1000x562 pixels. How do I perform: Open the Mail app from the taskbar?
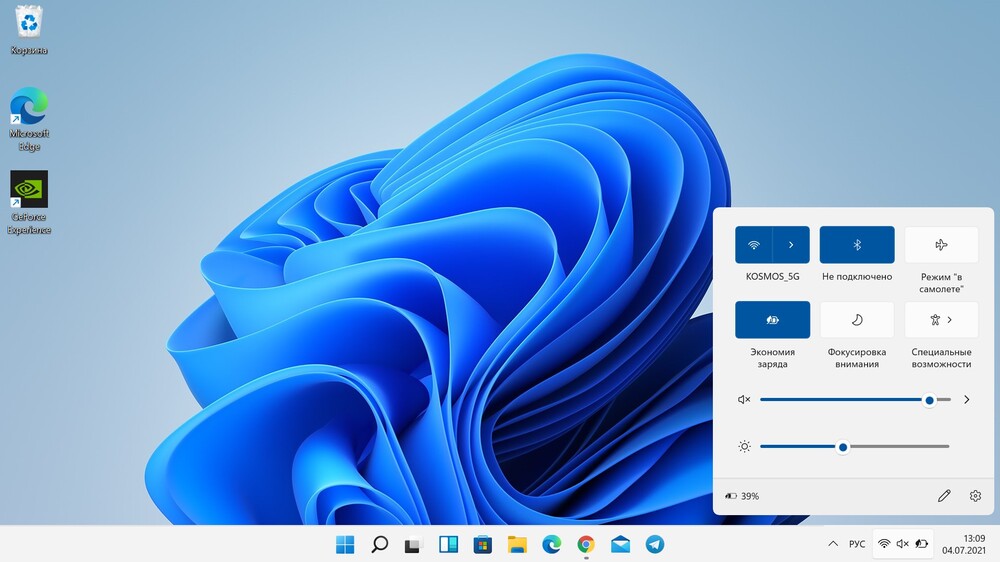pyautogui.click(x=621, y=544)
